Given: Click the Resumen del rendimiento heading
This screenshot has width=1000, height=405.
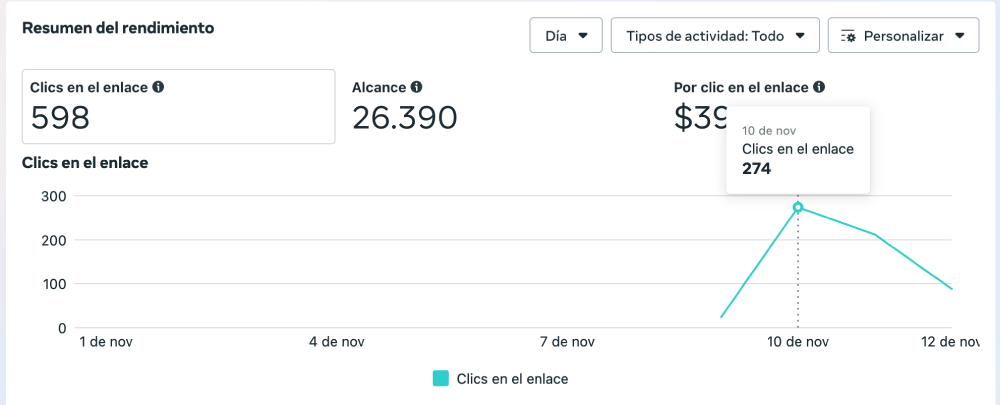Looking at the screenshot, I should (118, 28).
